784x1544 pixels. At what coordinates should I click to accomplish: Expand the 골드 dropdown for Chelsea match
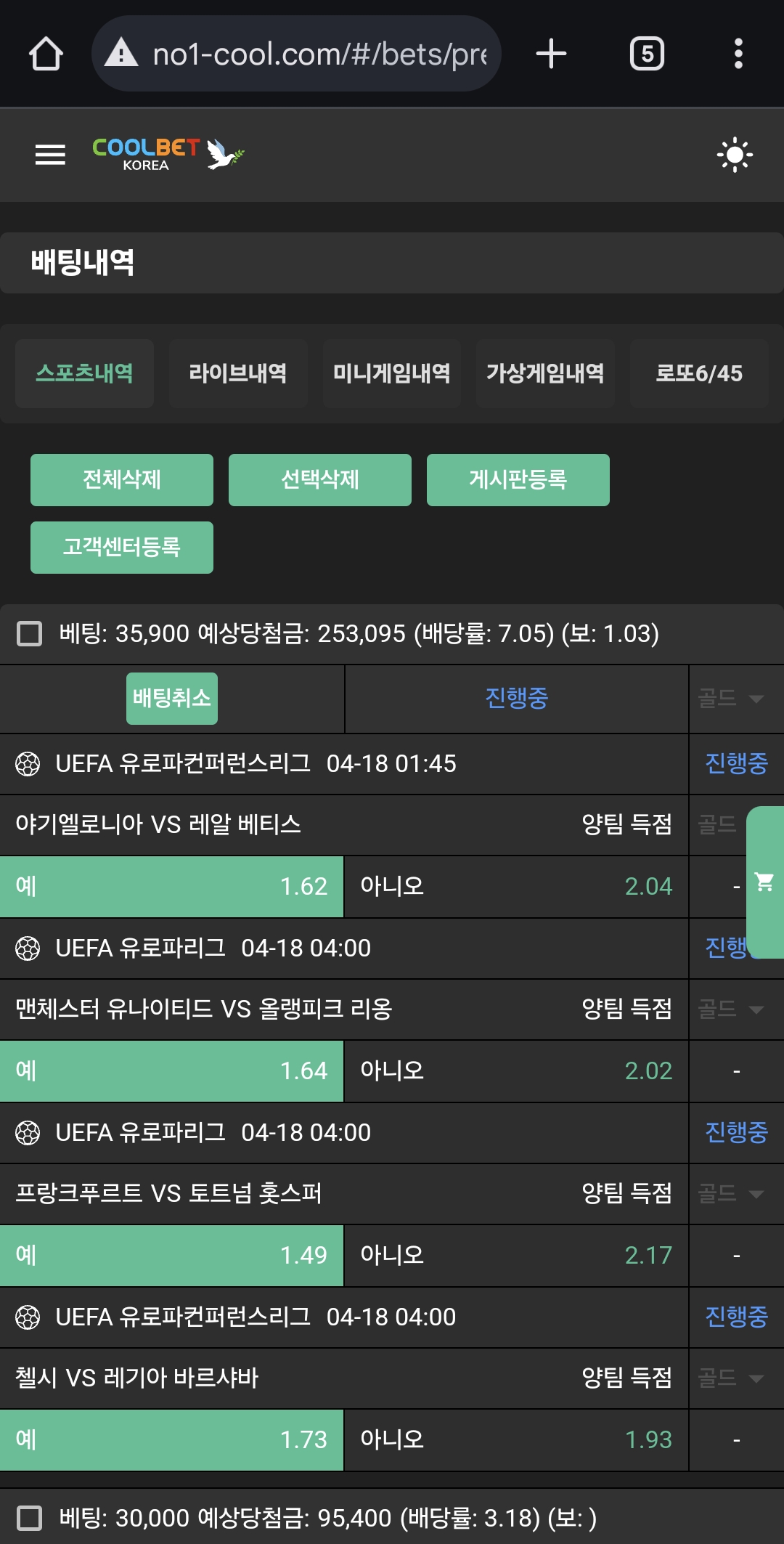[x=731, y=1378]
